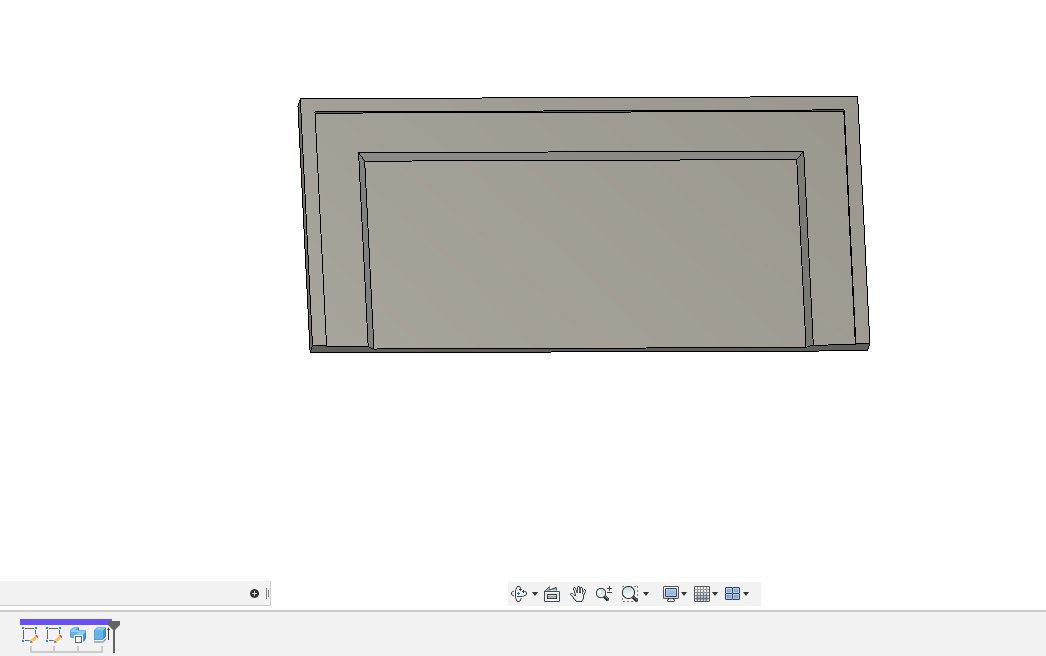This screenshot has width=1046, height=656.
Task: Select the combine bodies feature in timeline
Action: point(78,635)
